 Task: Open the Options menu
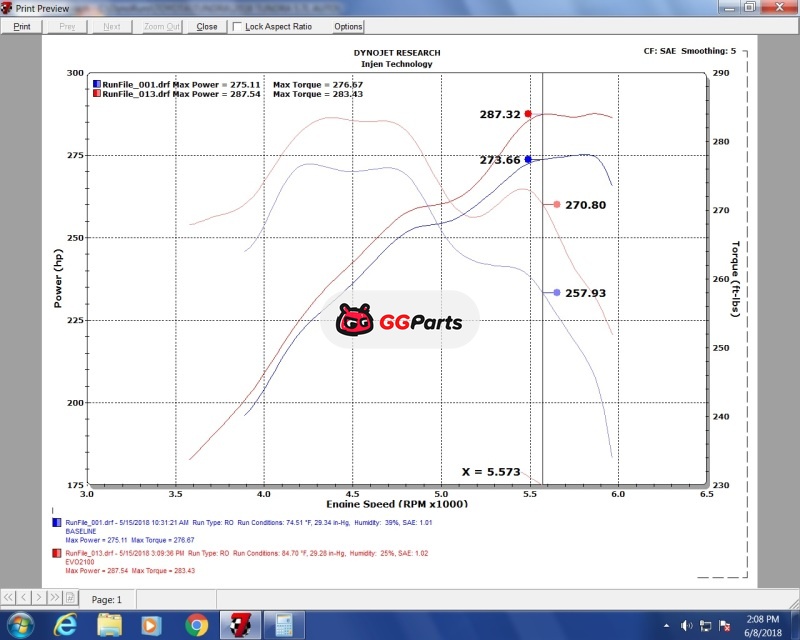(x=348, y=27)
